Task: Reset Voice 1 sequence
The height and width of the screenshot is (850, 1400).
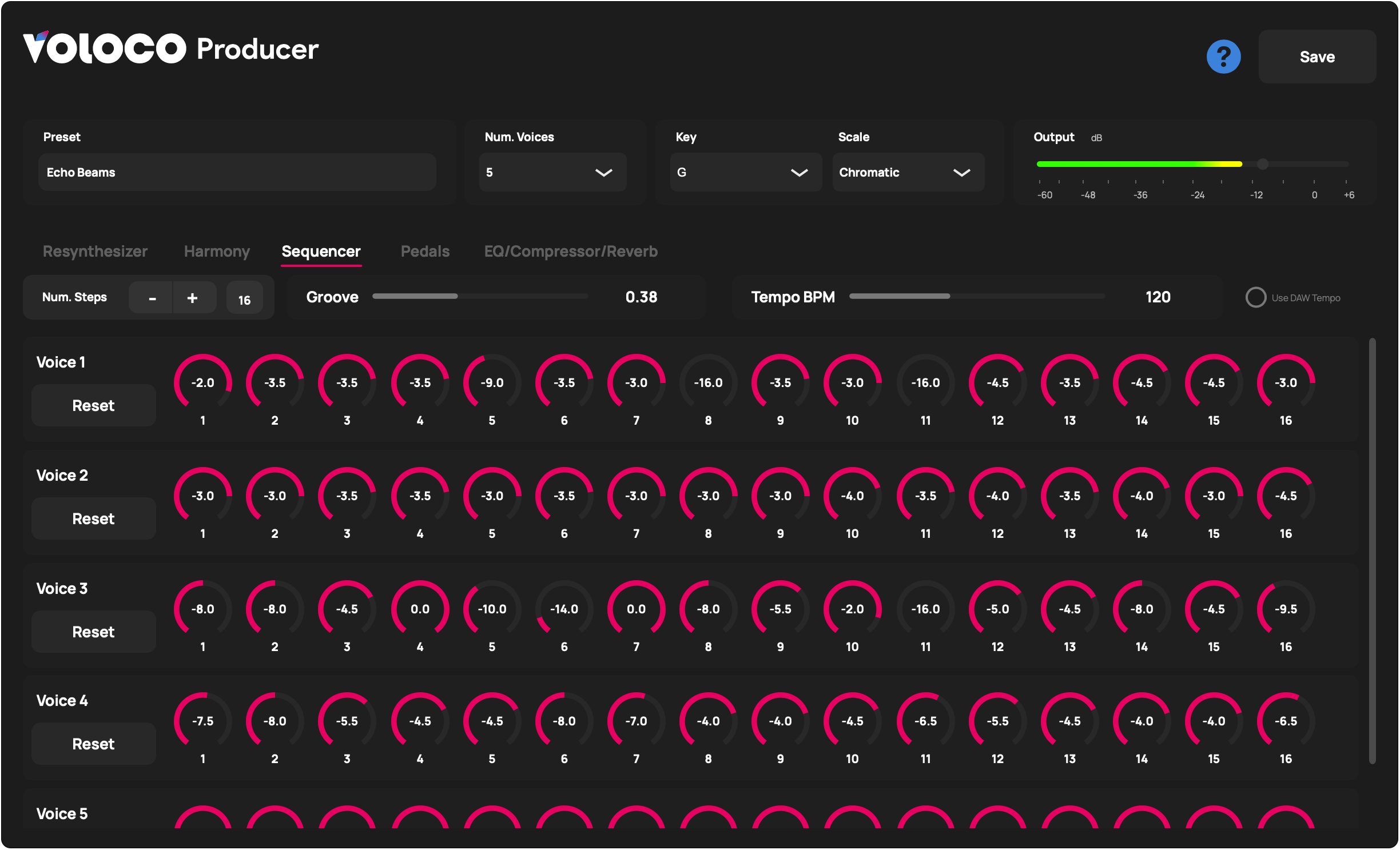Action: (x=93, y=405)
